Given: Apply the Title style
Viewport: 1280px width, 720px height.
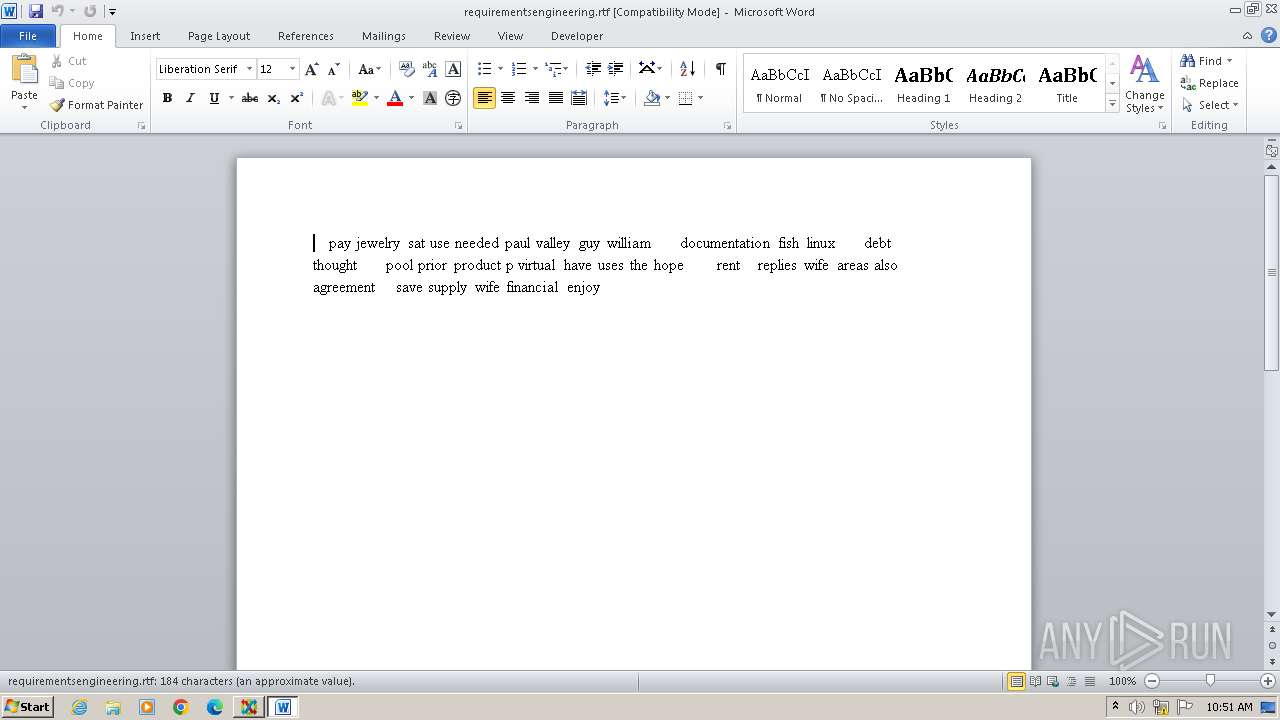Looking at the screenshot, I should (x=1067, y=83).
